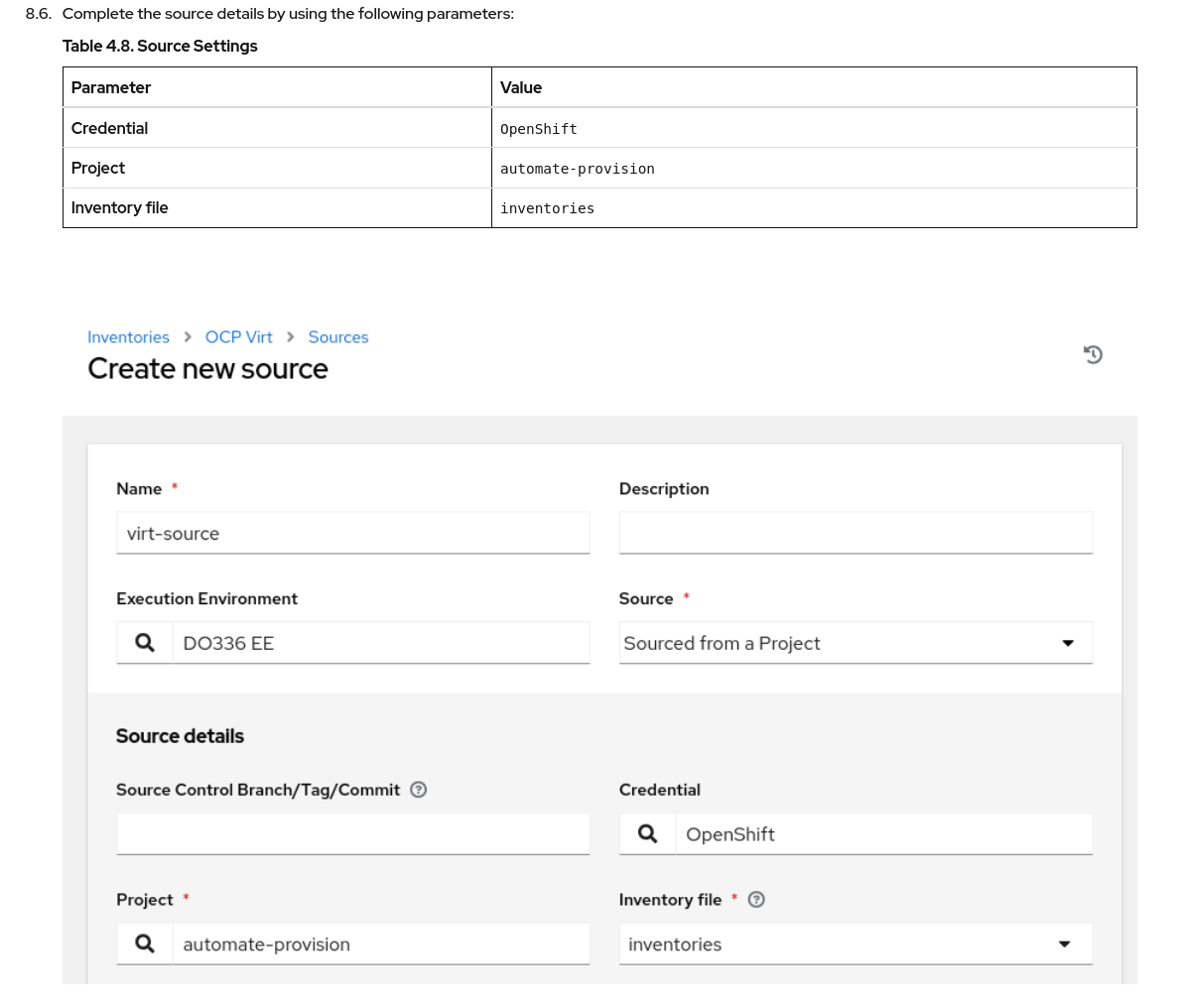Click the Execution Environment field DO336 EE
The height and width of the screenshot is (1008, 1195).
(380, 643)
